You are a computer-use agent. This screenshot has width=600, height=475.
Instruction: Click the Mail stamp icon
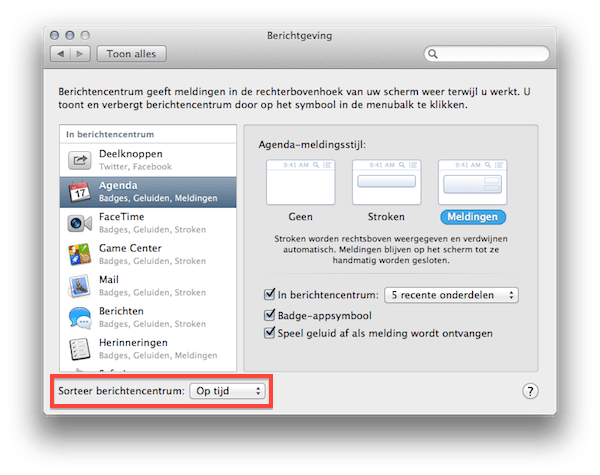coord(80,286)
